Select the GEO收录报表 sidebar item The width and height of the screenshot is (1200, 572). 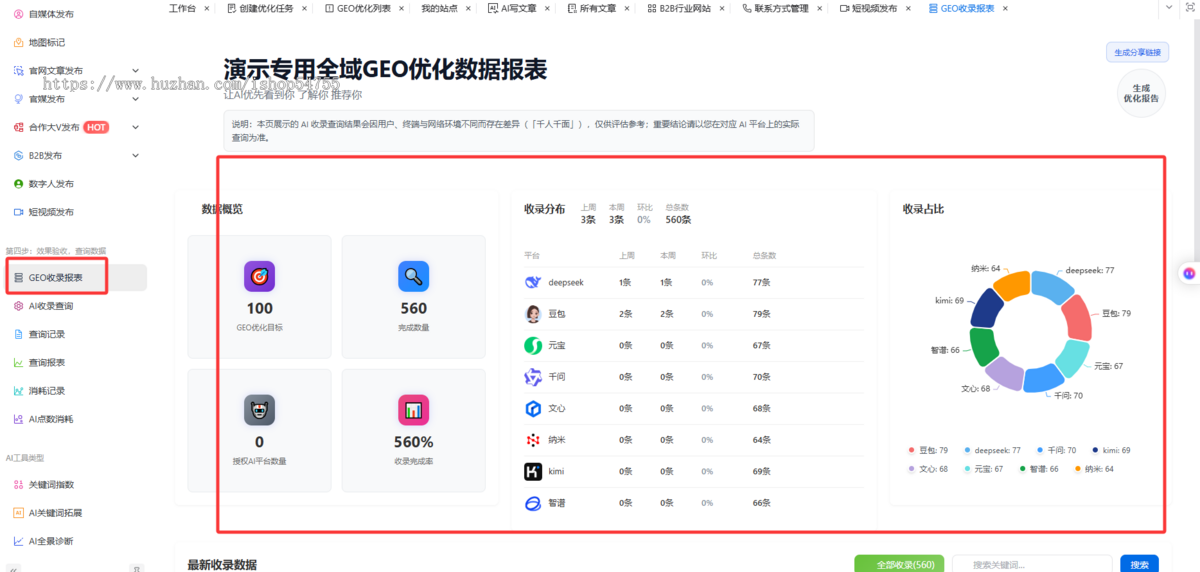[x=75, y=278]
